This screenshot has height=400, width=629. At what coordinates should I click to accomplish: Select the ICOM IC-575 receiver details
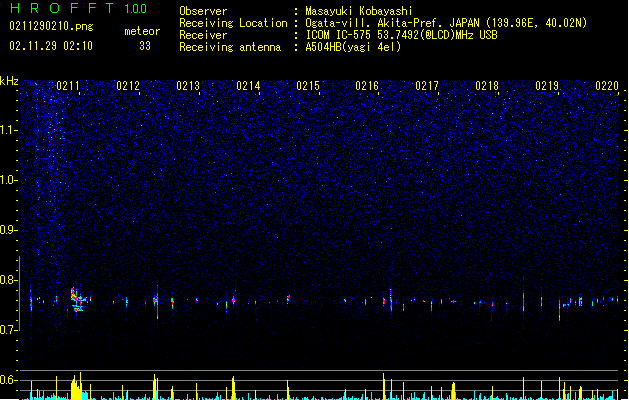coord(402,35)
